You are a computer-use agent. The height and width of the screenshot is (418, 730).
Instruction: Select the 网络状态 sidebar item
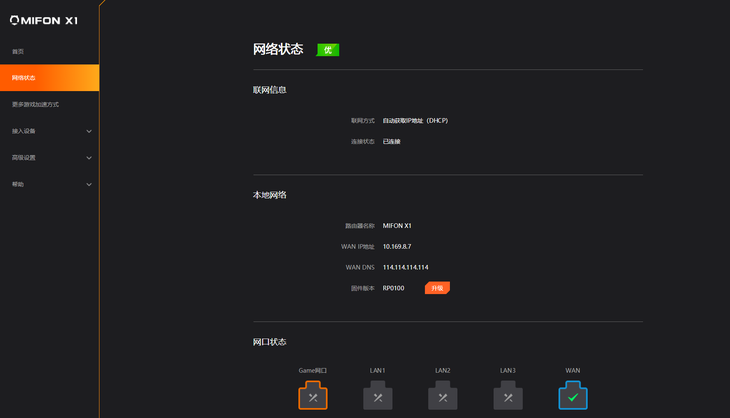(x=24, y=78)
